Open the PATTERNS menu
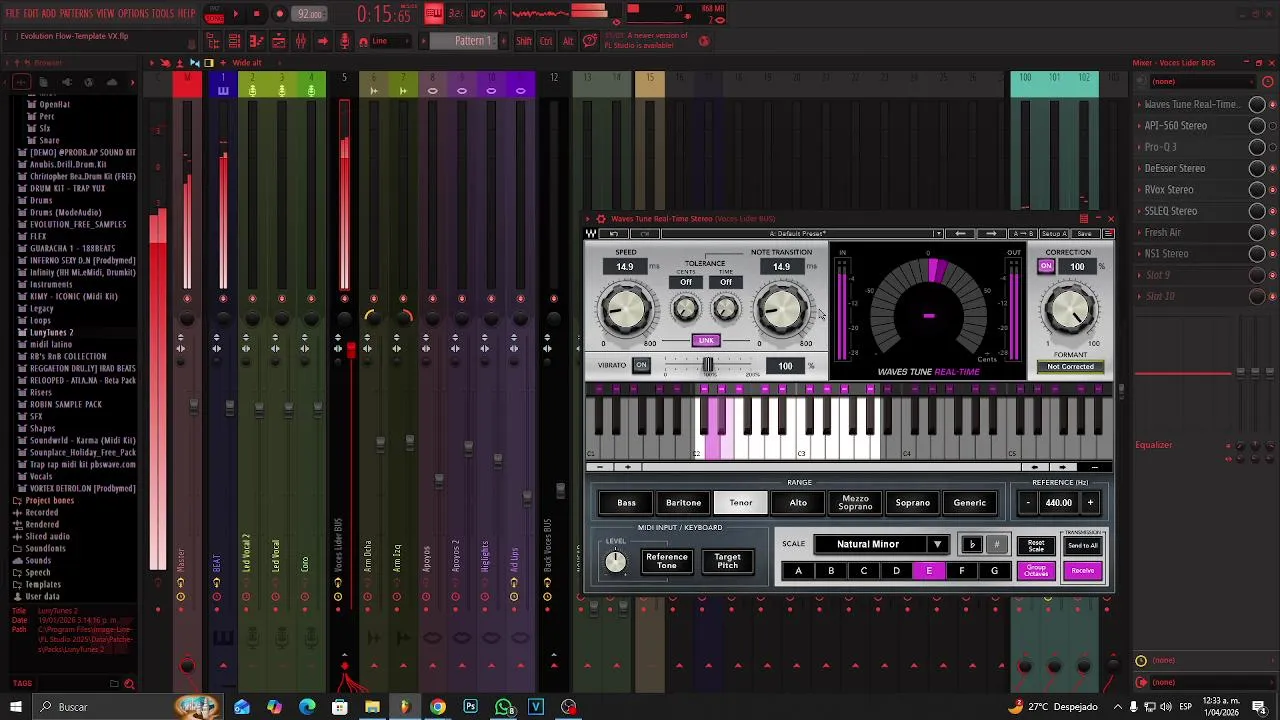Image resolution: width=1280 pixels, height=720 pixels. [x=76, y=14]
